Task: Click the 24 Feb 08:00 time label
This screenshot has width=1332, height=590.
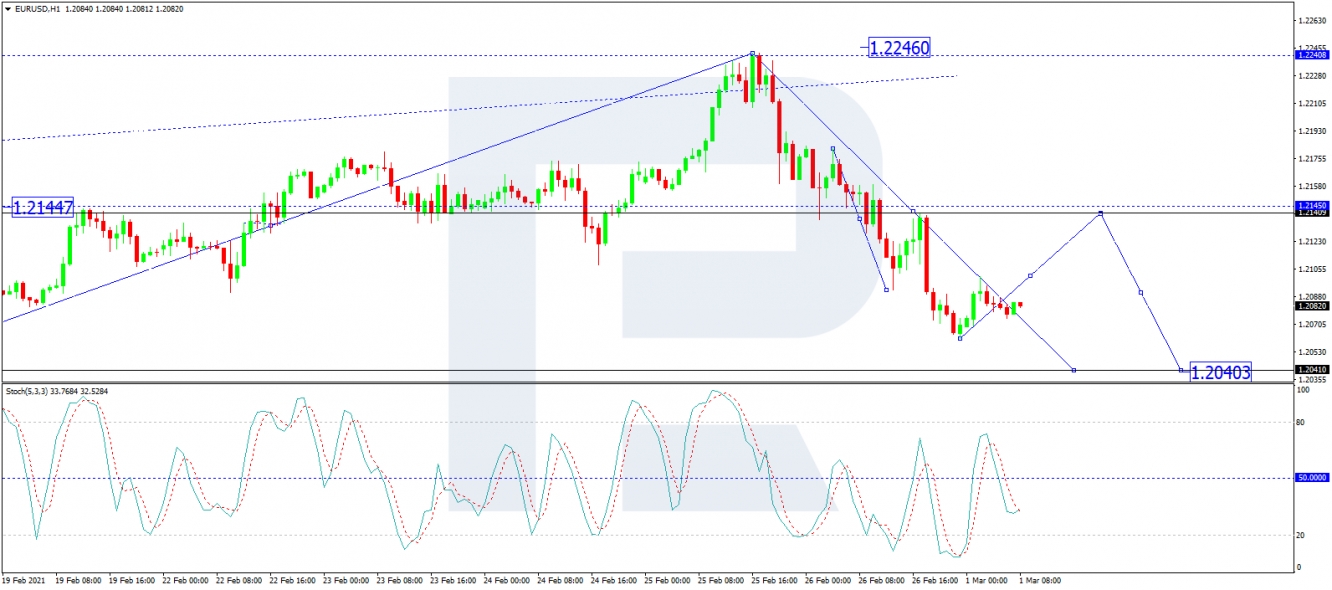Action: 558,579
